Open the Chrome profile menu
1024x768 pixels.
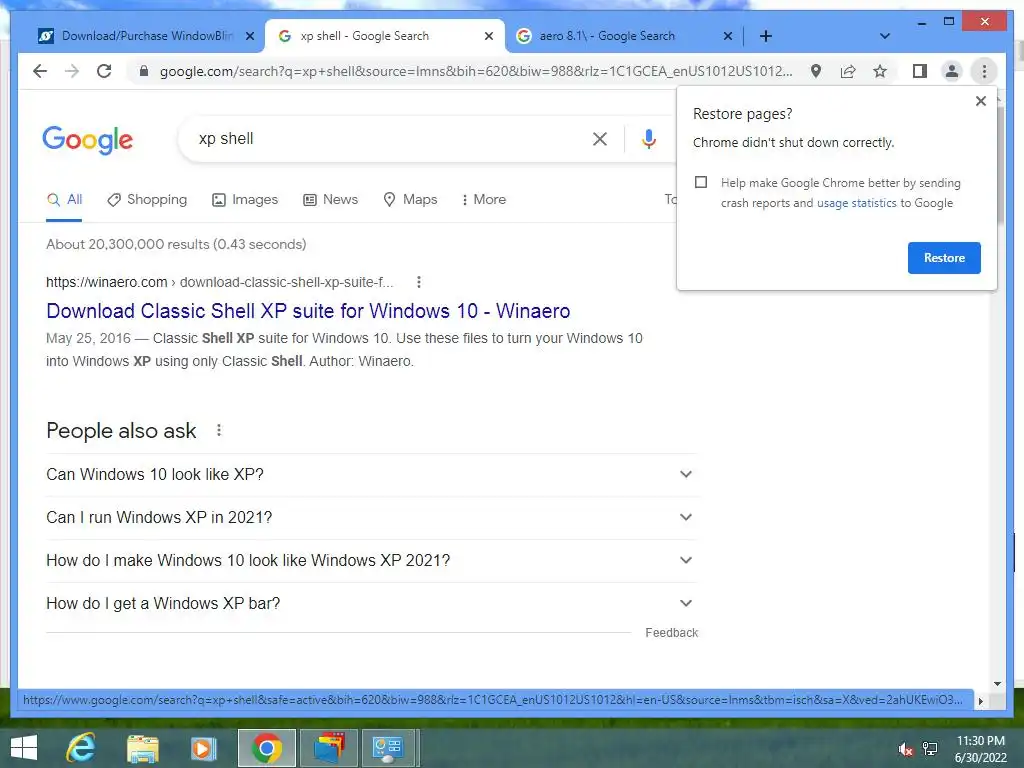pos(952,71)
